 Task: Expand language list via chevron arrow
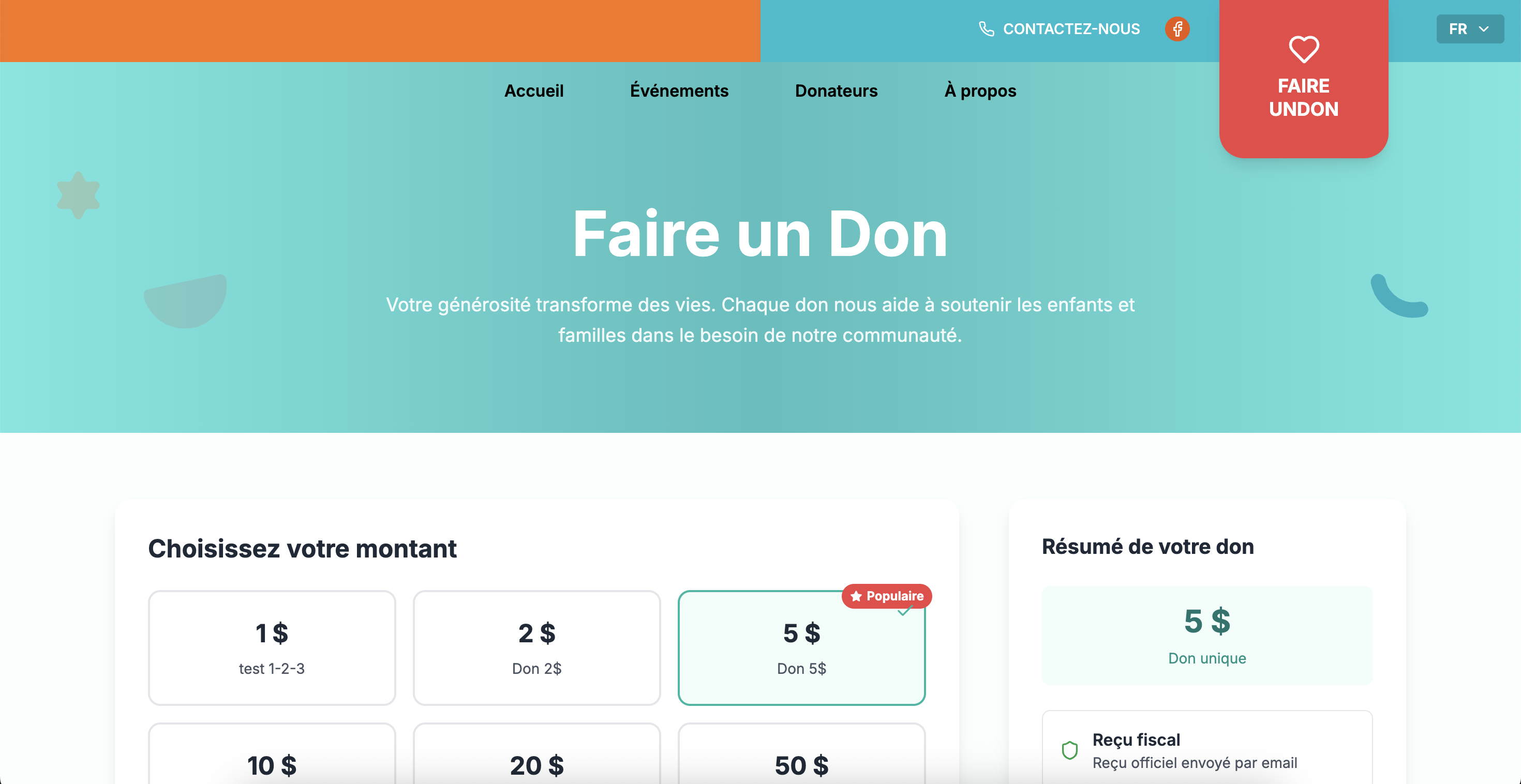point(1484,29)
